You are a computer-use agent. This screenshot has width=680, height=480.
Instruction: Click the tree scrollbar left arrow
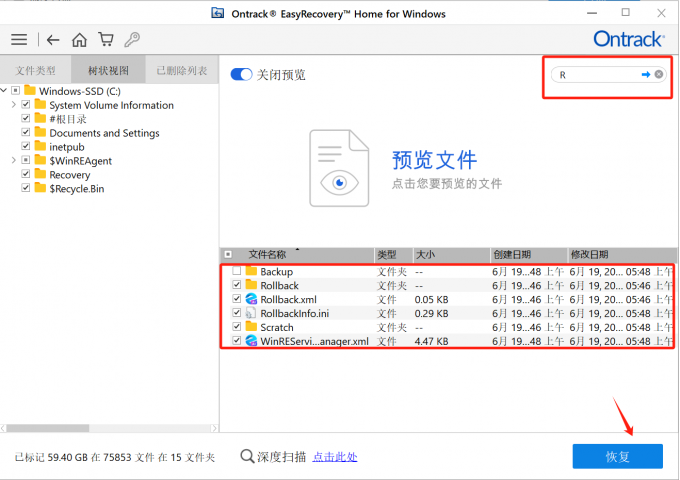coord(3,428)
